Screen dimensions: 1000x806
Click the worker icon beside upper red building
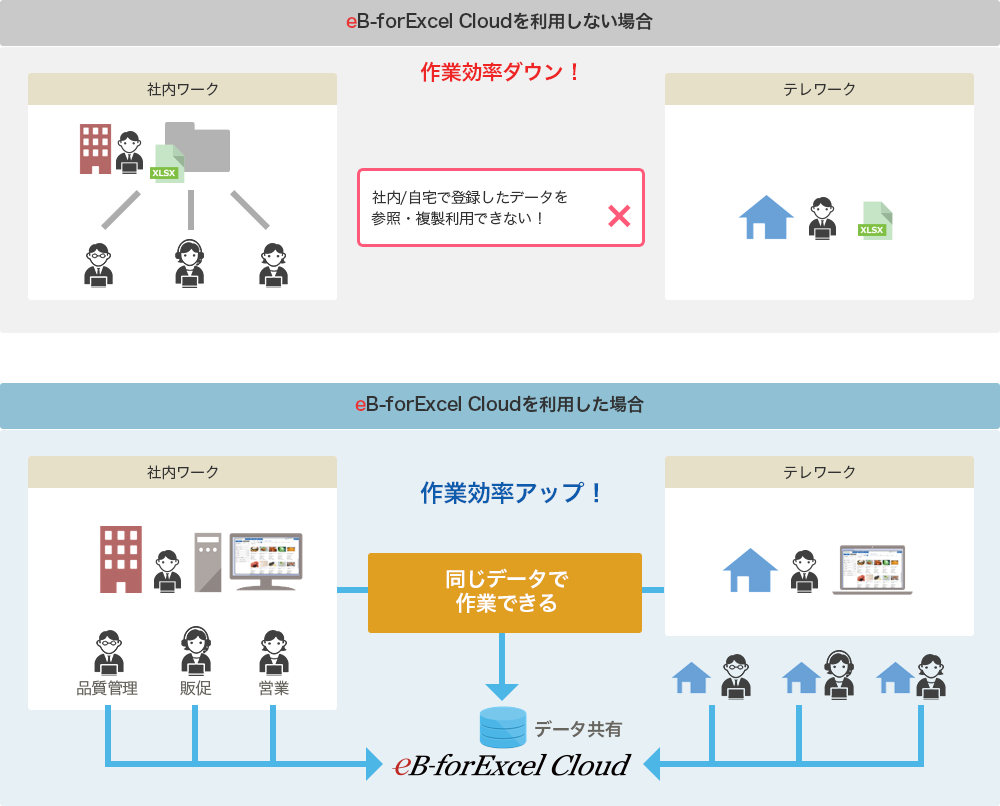tap(129, 152)
